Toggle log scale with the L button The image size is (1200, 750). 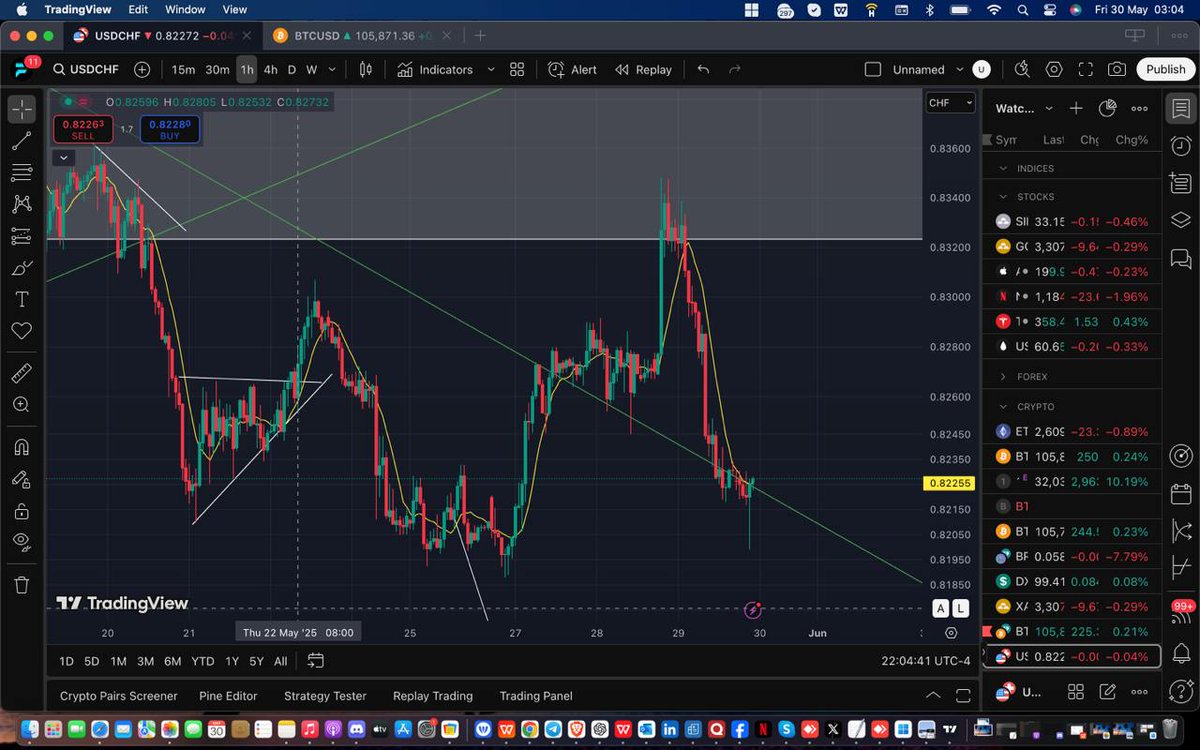pos(959,608)
